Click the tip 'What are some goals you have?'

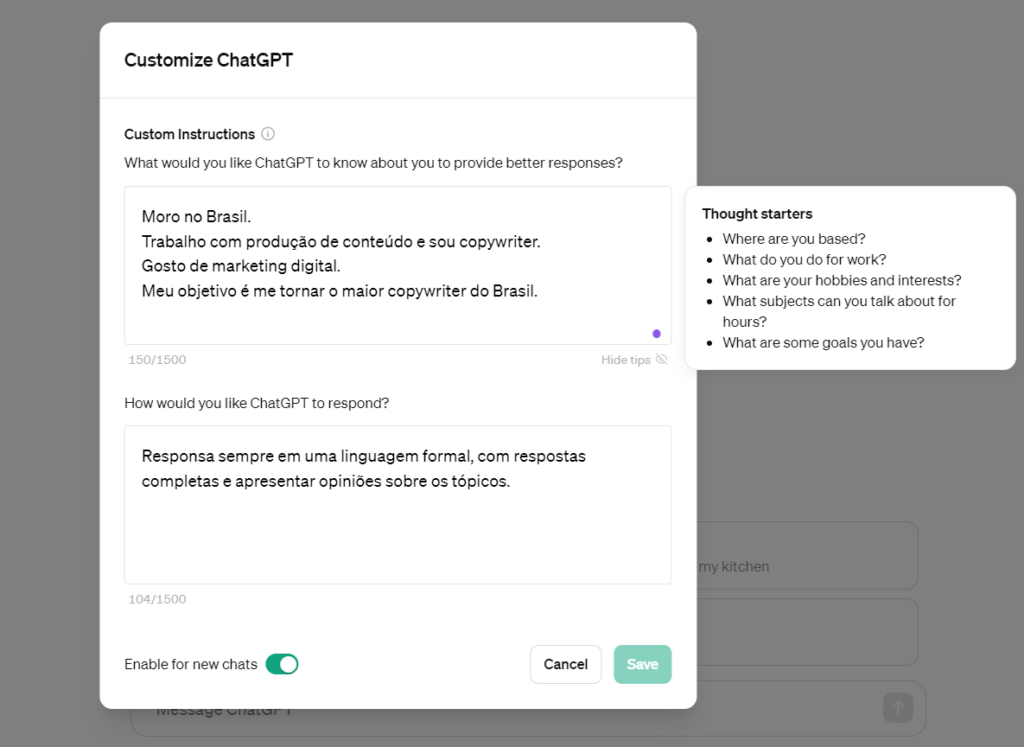tap(823, 343)
